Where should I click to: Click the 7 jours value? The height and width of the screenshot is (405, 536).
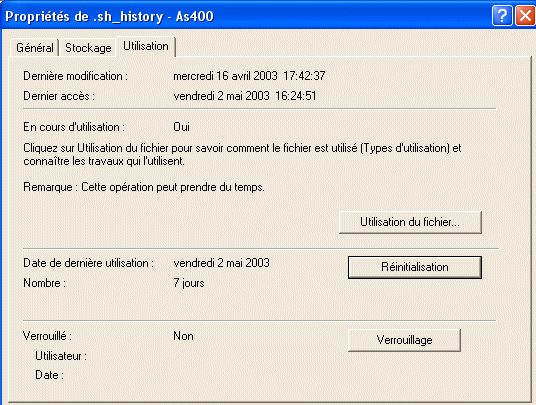(x=189, y=283)
